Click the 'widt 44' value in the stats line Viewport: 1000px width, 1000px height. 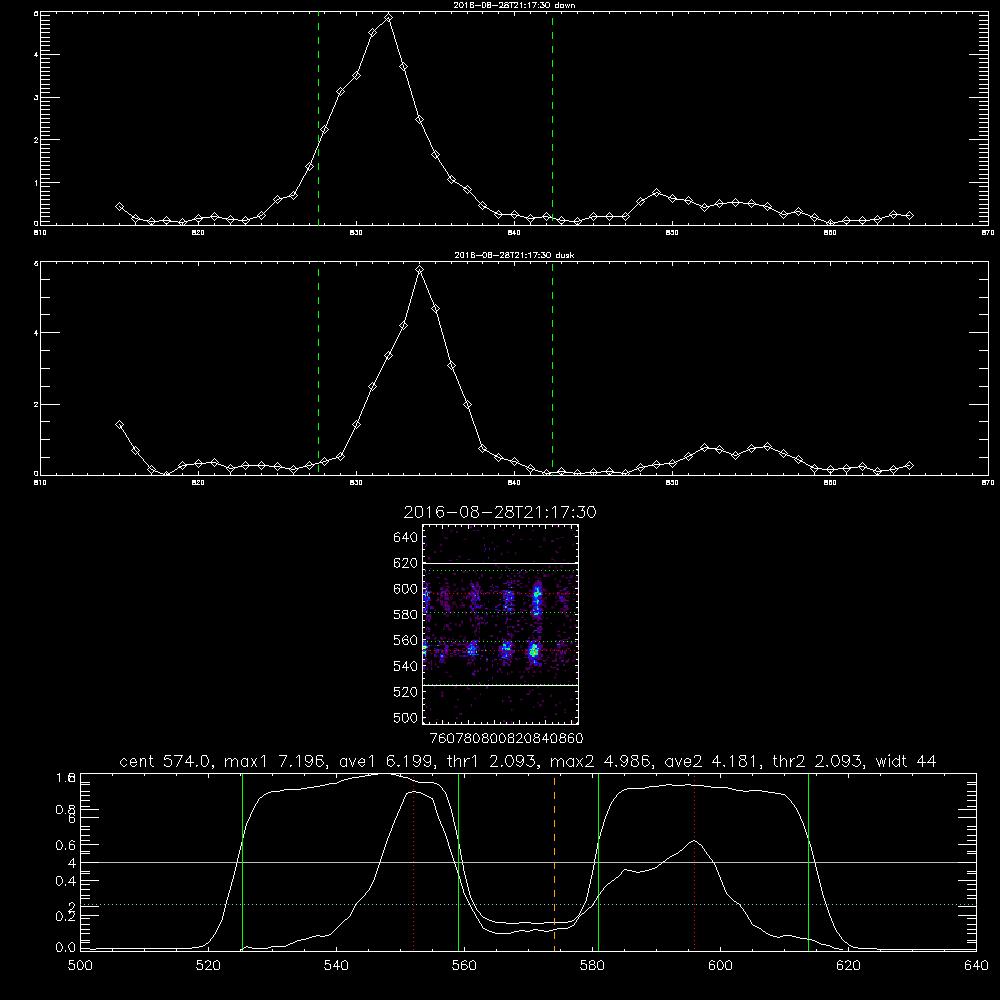coord(906,761)
